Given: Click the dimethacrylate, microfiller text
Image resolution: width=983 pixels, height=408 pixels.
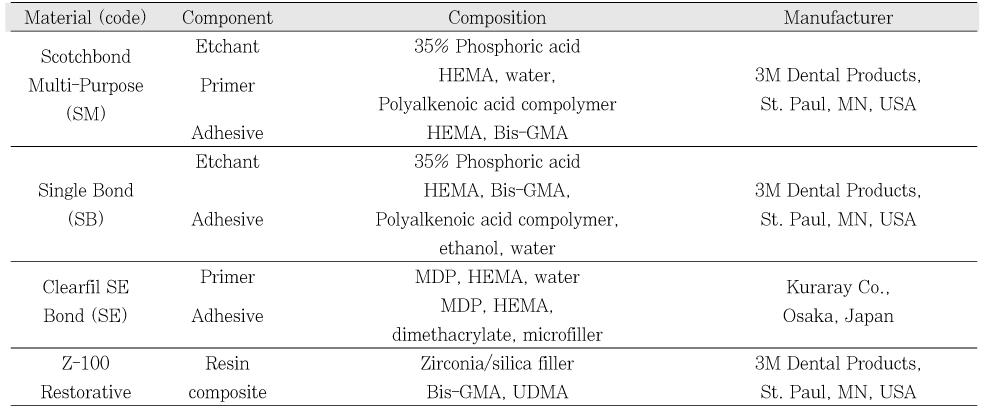Looking at the screenshot, I should click(x=497, y=335).
